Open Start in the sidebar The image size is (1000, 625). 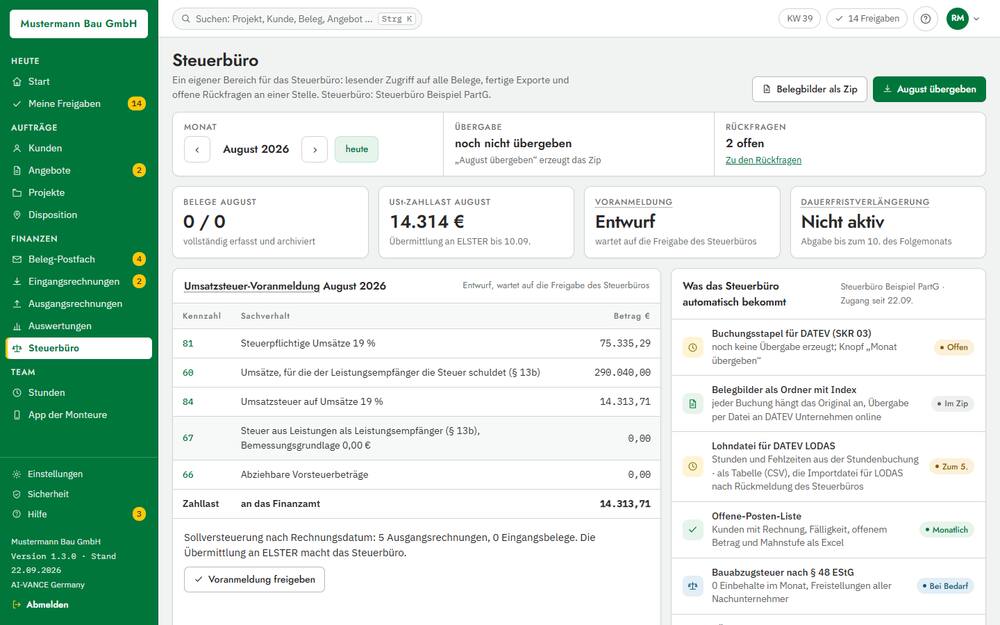[79, 82]
